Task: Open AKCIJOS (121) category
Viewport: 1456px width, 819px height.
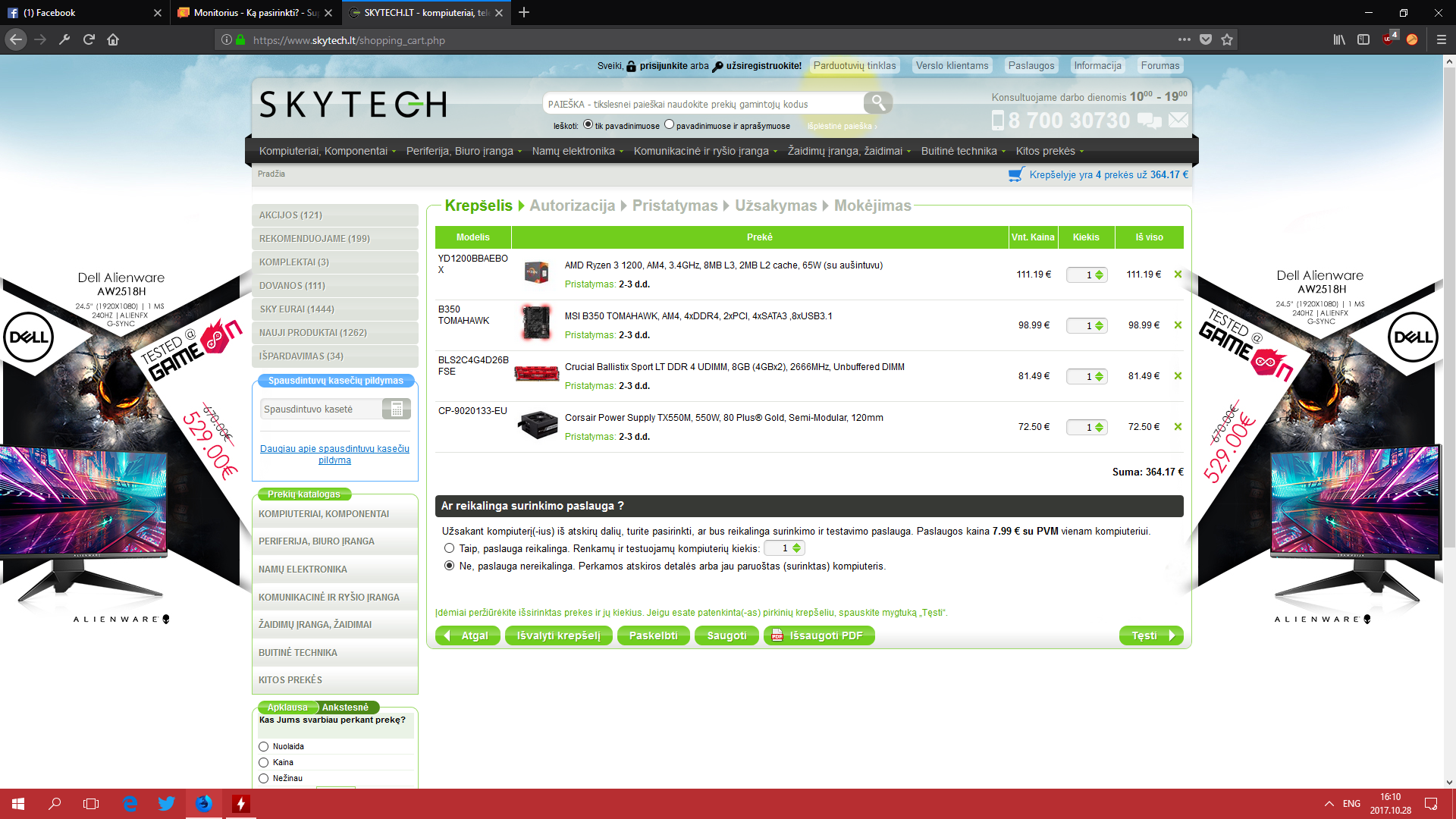Action: click(334, 215)
